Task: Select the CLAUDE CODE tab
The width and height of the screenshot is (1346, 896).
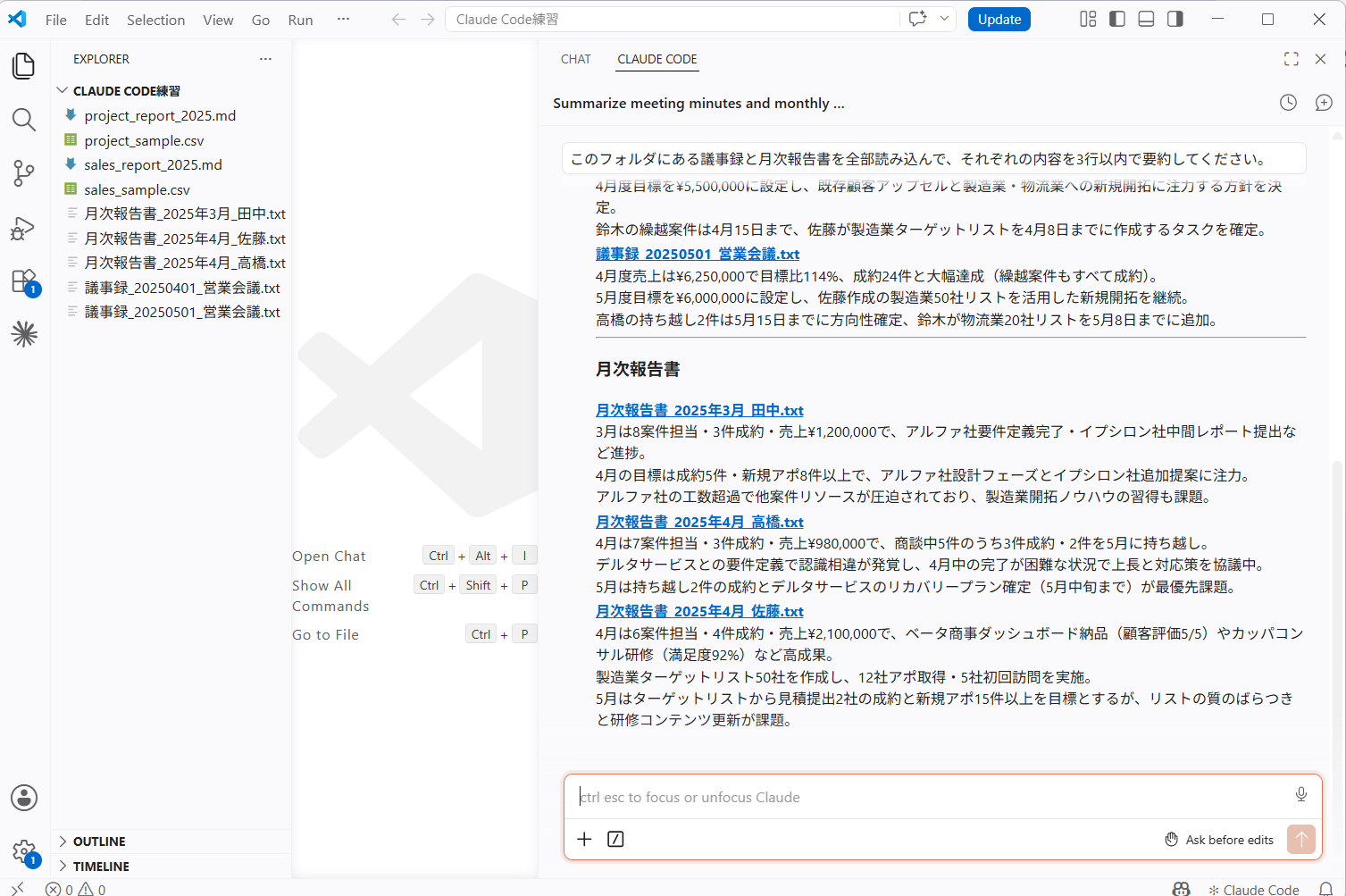Action: click(657, 59)
